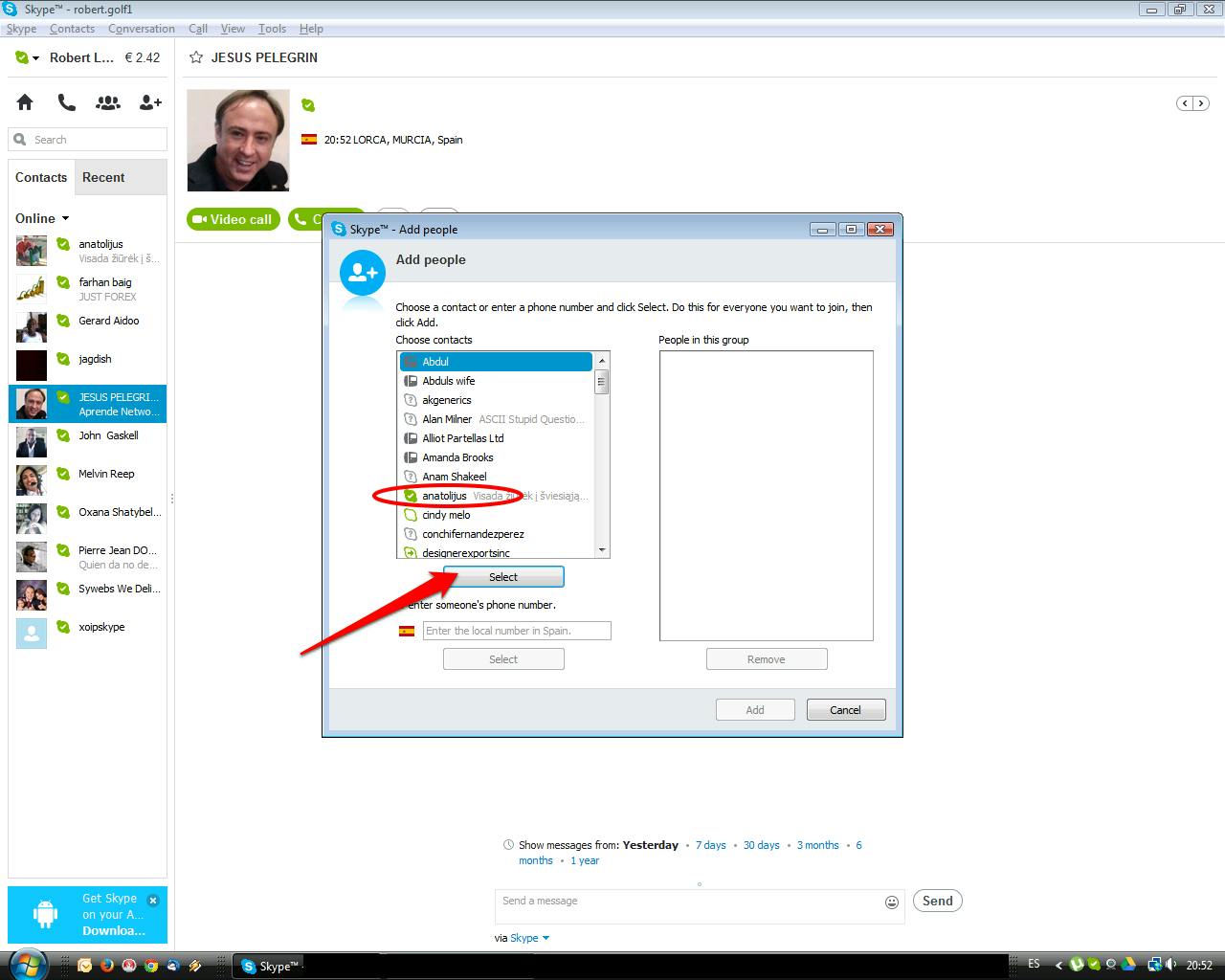Switch to the Recent tab
Viewport: 1225px width, 980px height.
(103, 177)
